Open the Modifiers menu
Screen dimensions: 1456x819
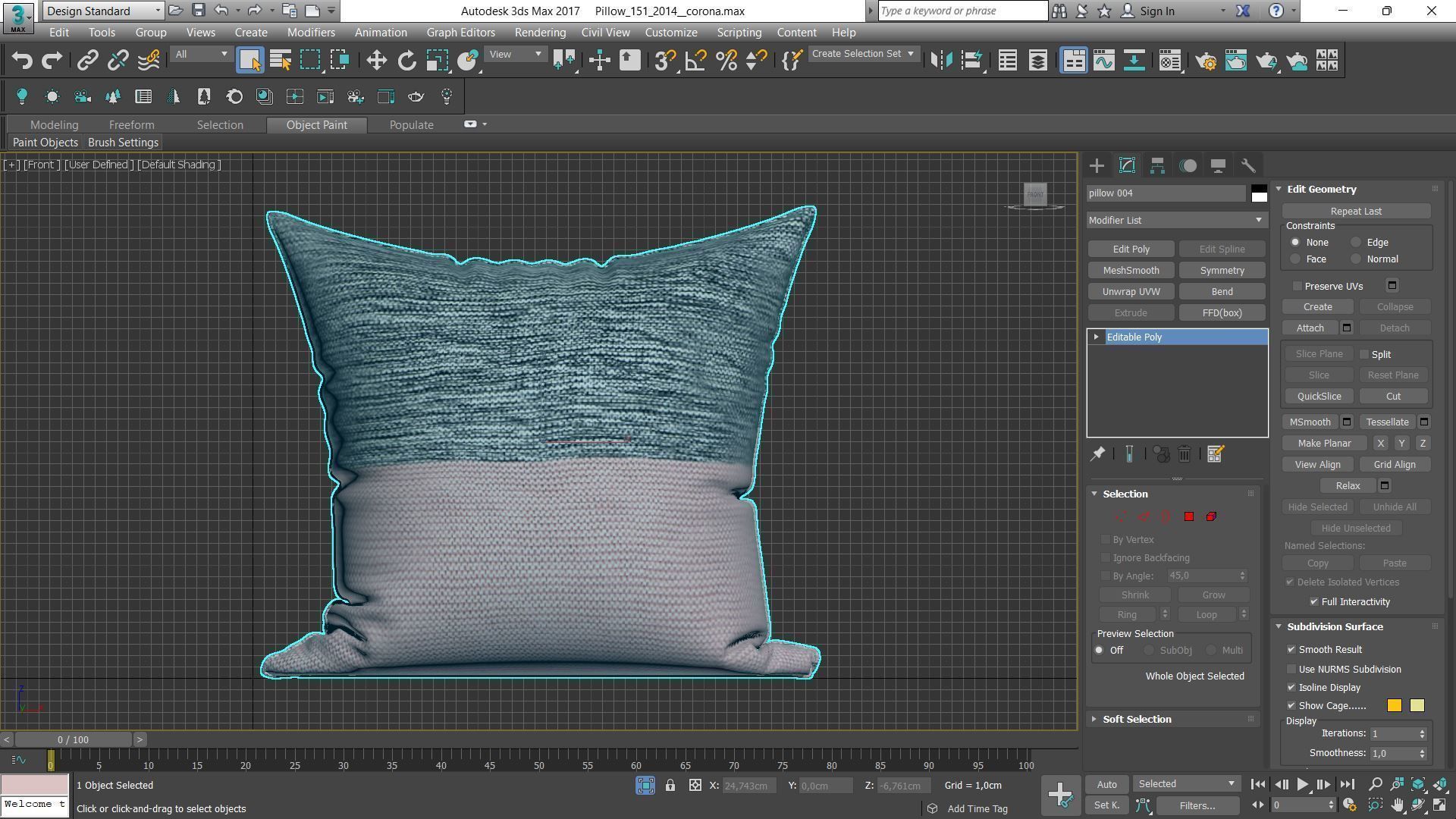point(311,33)
